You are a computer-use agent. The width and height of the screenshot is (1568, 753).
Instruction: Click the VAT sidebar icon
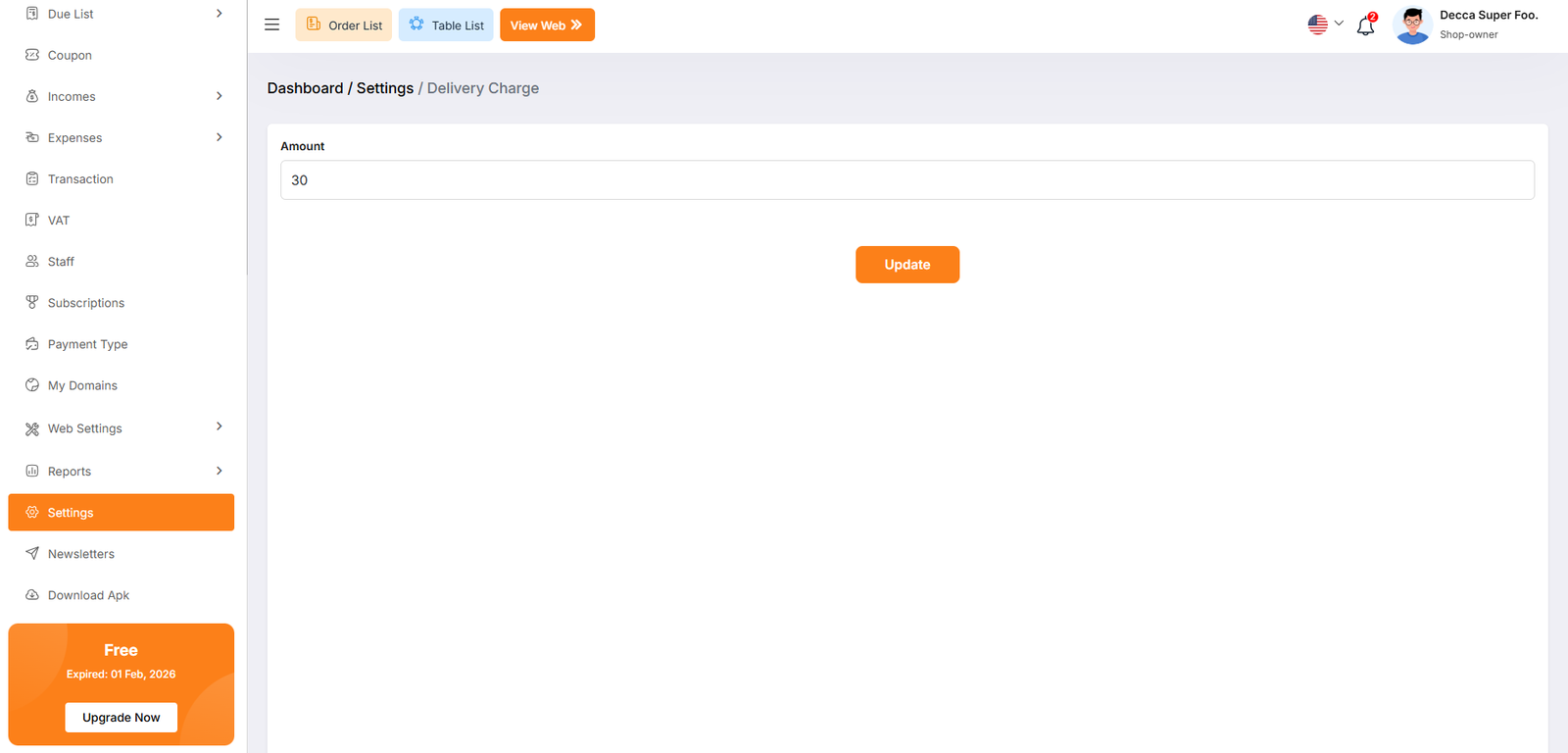tap(32, 220)
